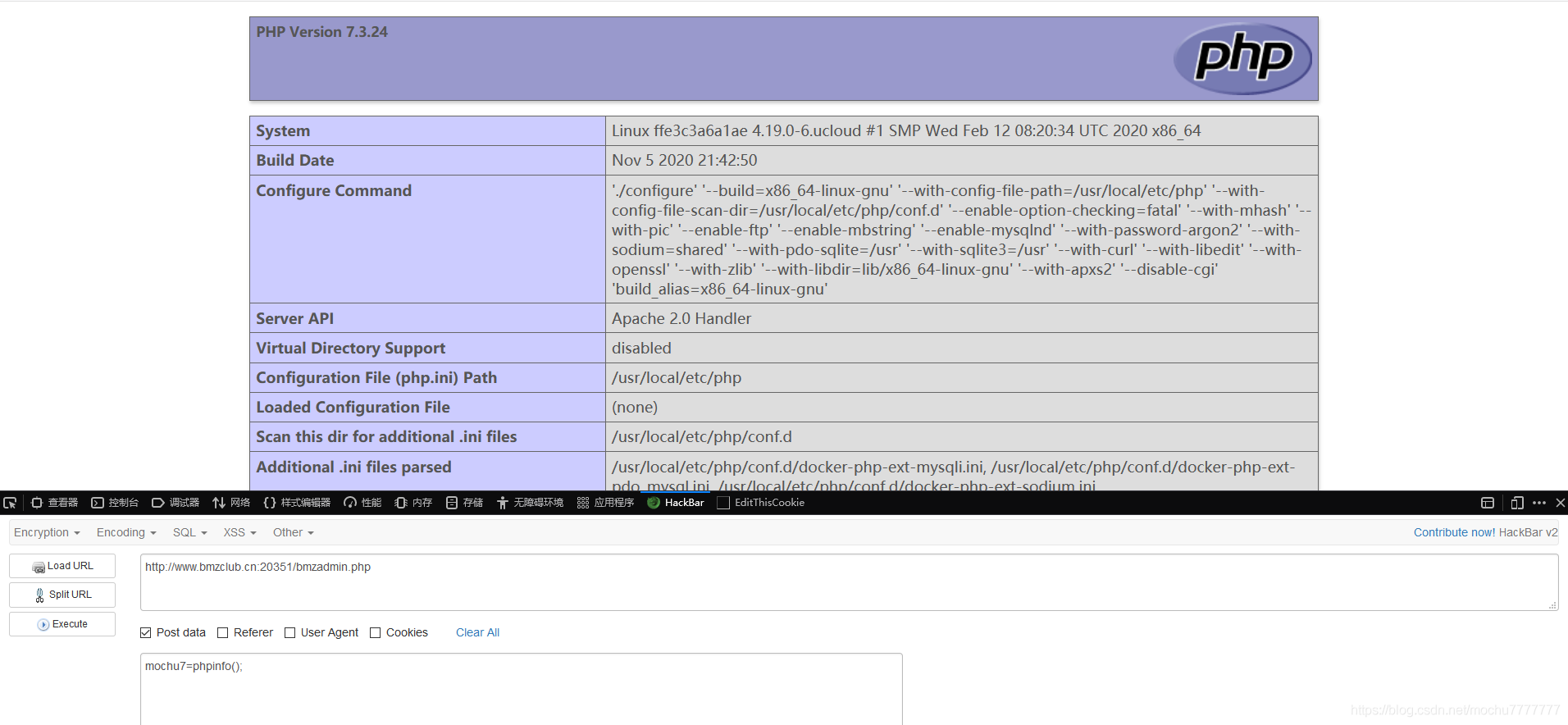
Task: Switch to the 应用程序 application tab
Action: [605, 503]
